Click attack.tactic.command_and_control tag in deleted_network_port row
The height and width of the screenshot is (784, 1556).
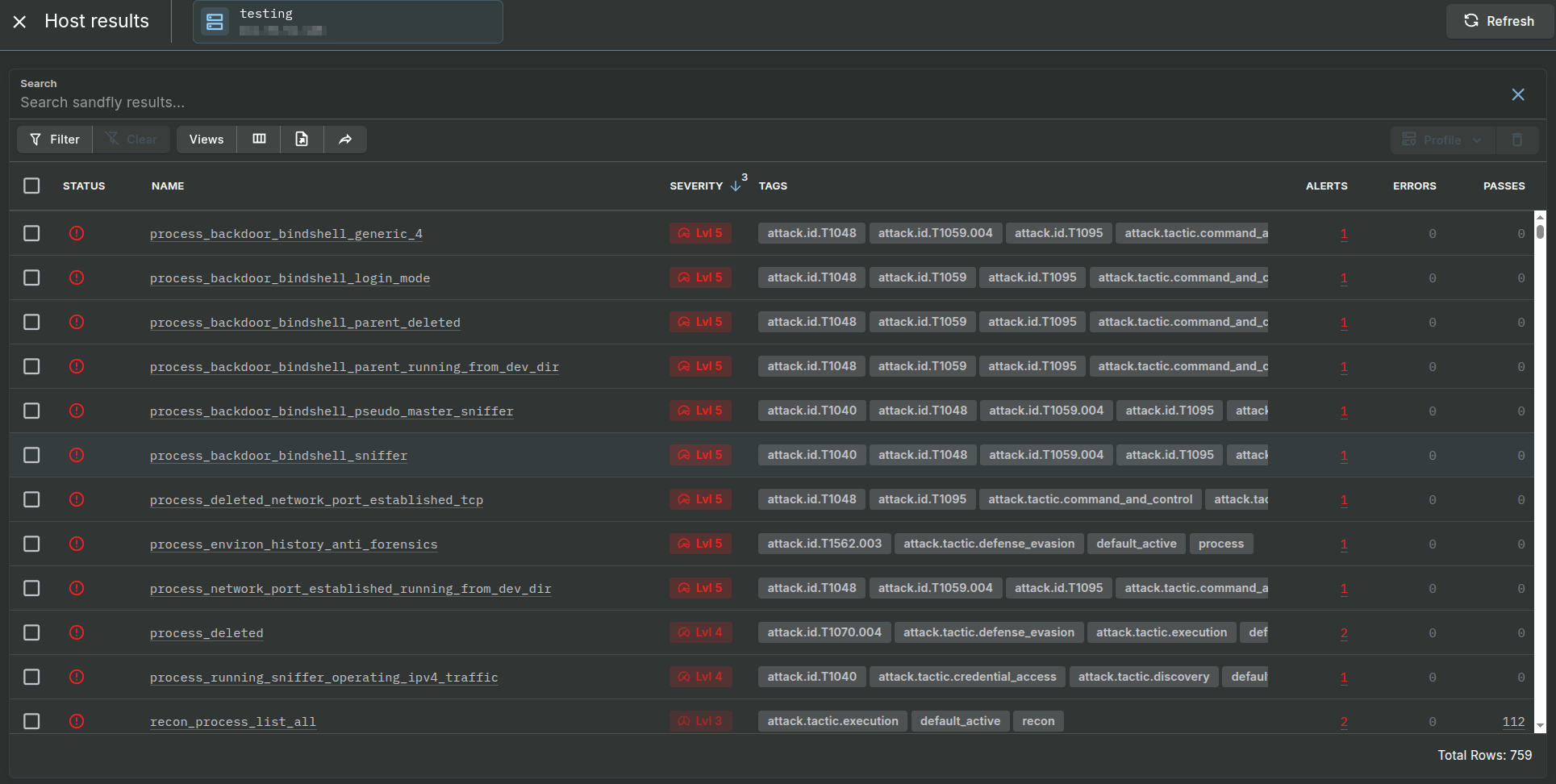[1090, 499]
